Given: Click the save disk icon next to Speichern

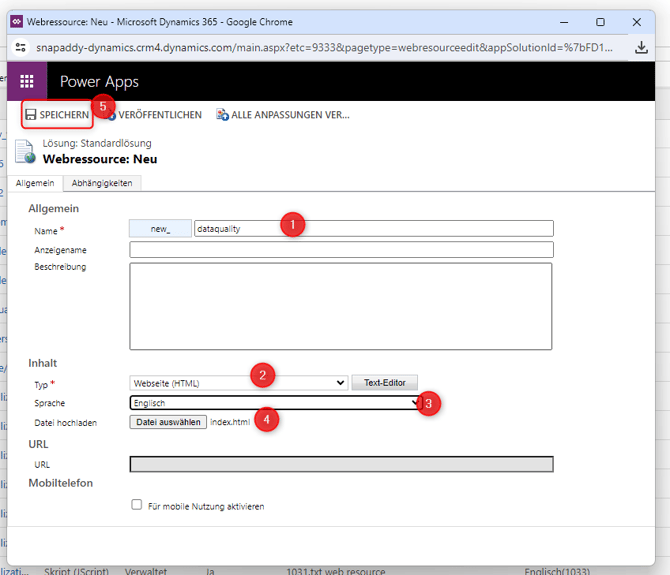Looking at the screenshot, I should click(31, 115).
